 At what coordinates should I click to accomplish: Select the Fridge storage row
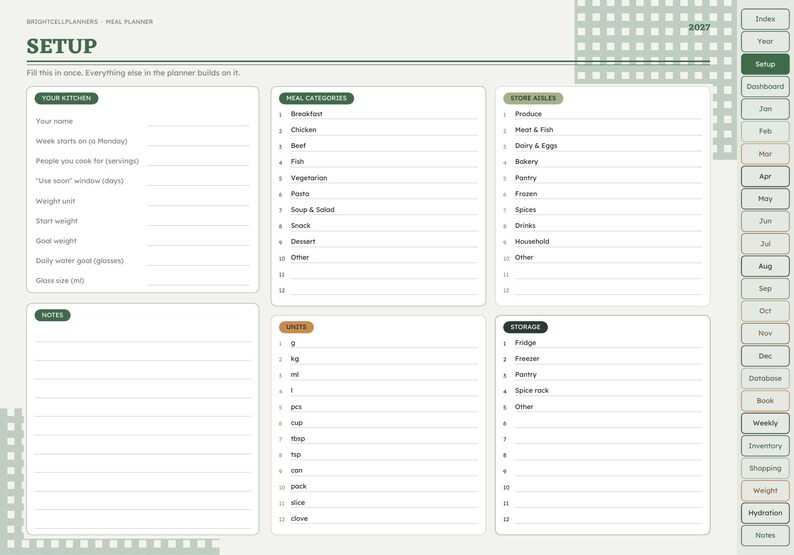click(x=602, y=343)
